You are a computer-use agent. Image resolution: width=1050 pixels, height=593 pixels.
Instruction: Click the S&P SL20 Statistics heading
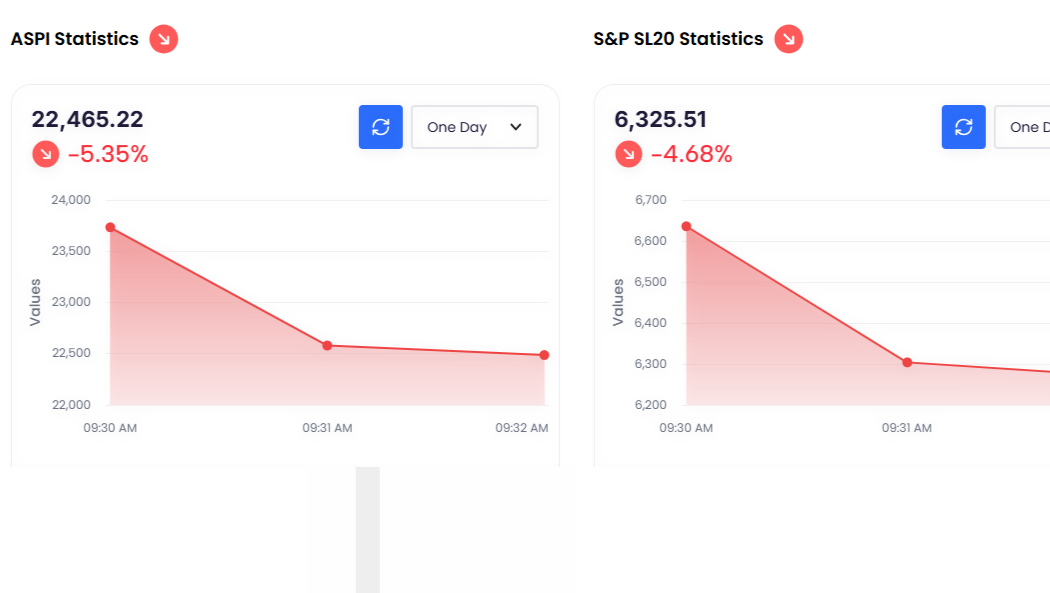pos(678,39)
